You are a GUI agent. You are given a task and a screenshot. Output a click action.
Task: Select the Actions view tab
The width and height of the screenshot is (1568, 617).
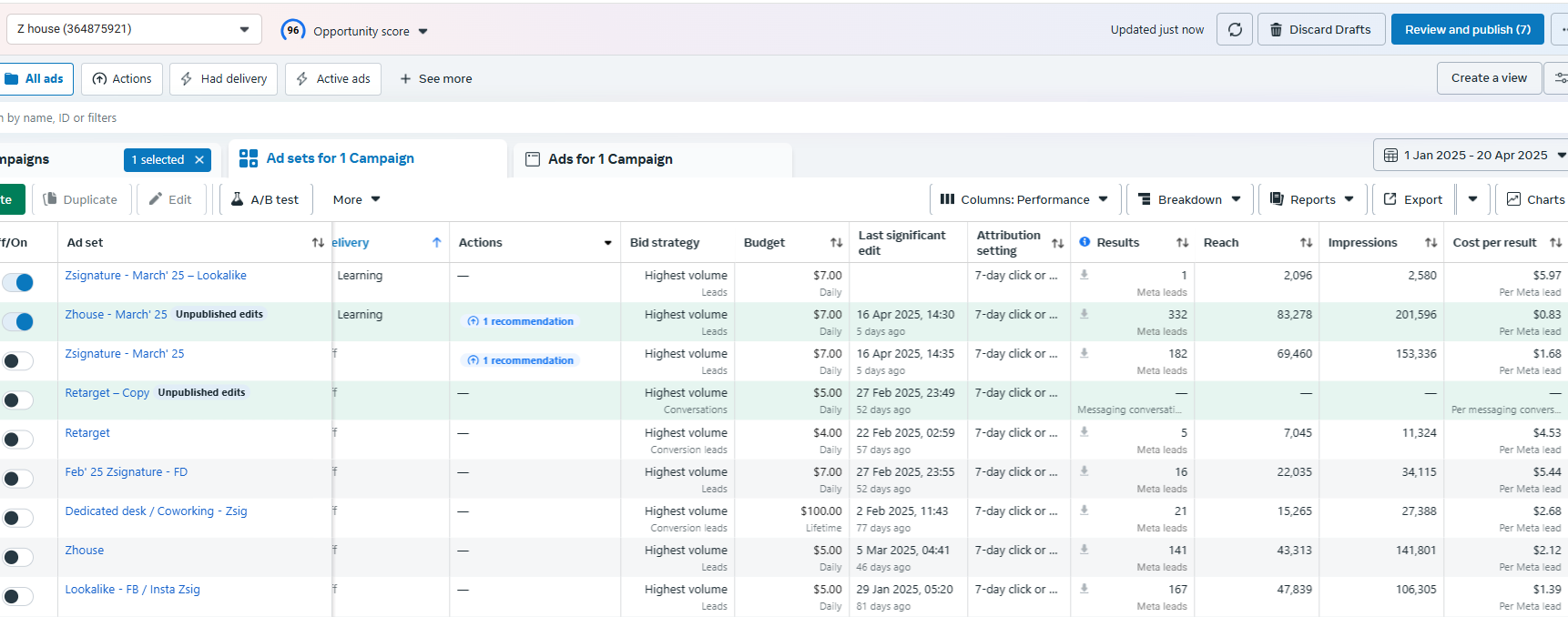(x=122, y=79)
